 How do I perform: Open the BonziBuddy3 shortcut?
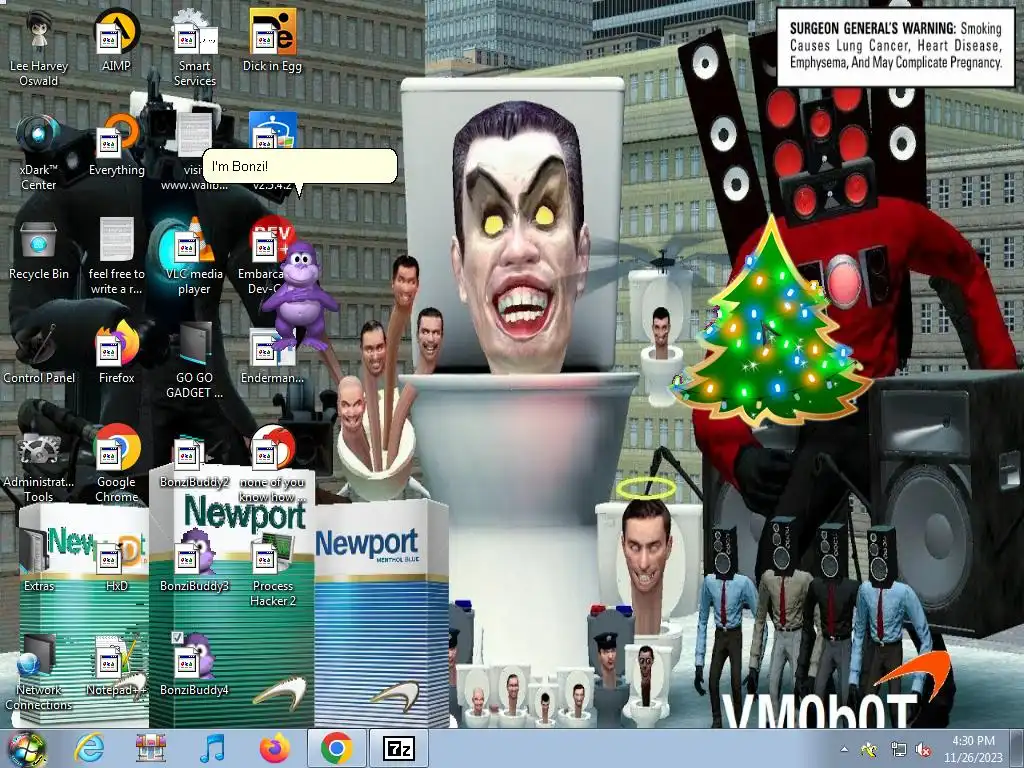pyautogui.click(x=194, y=561)
